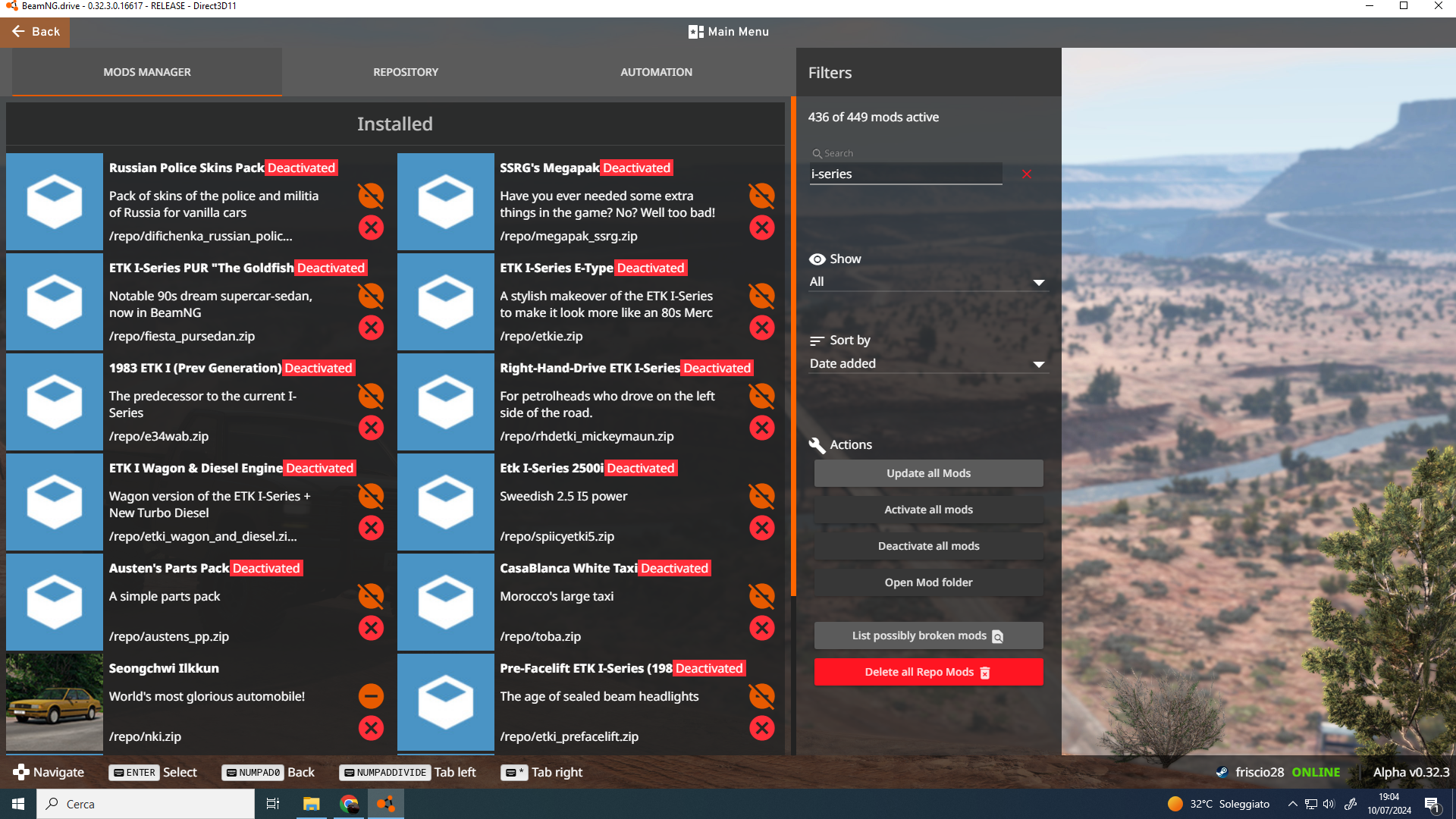Viewport: 1456px width, 819px height.
Task: Deactivate the Seongchwi Ilkkun mod
Action: click(371, 696)
